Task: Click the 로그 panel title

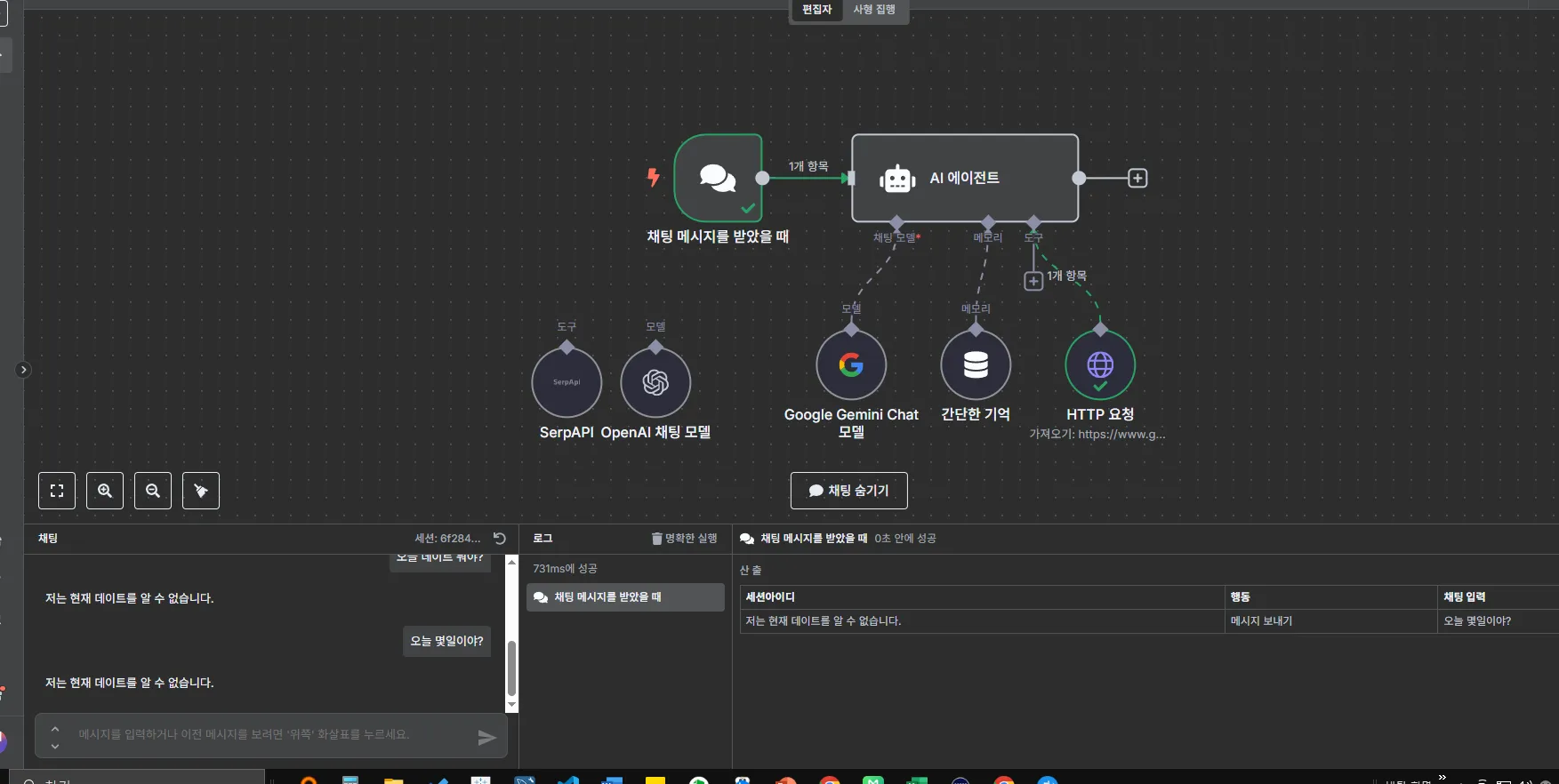Action: coord(542,539)
